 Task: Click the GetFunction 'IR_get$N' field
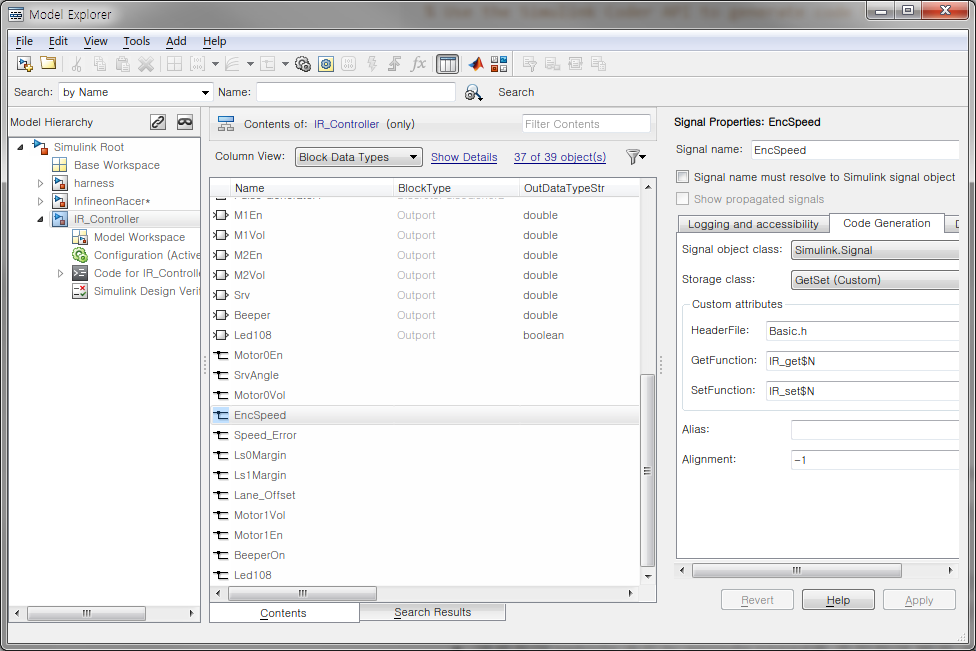tap(862, 361)
